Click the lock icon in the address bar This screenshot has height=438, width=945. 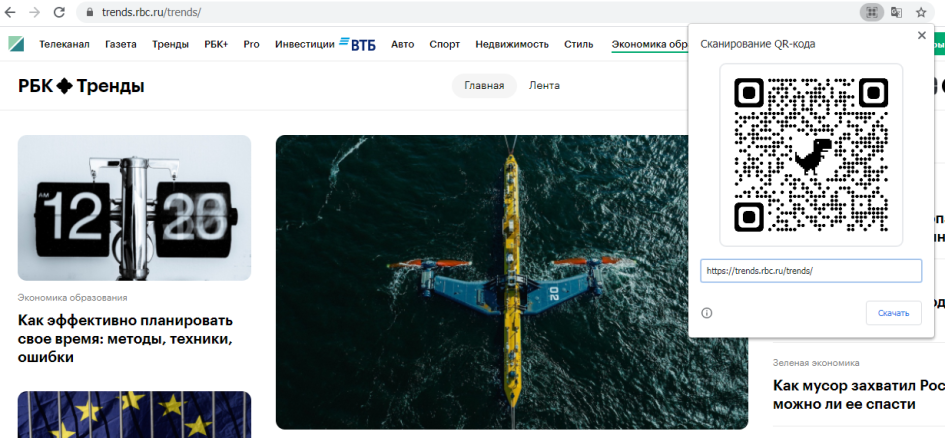(x=90, y=12)
